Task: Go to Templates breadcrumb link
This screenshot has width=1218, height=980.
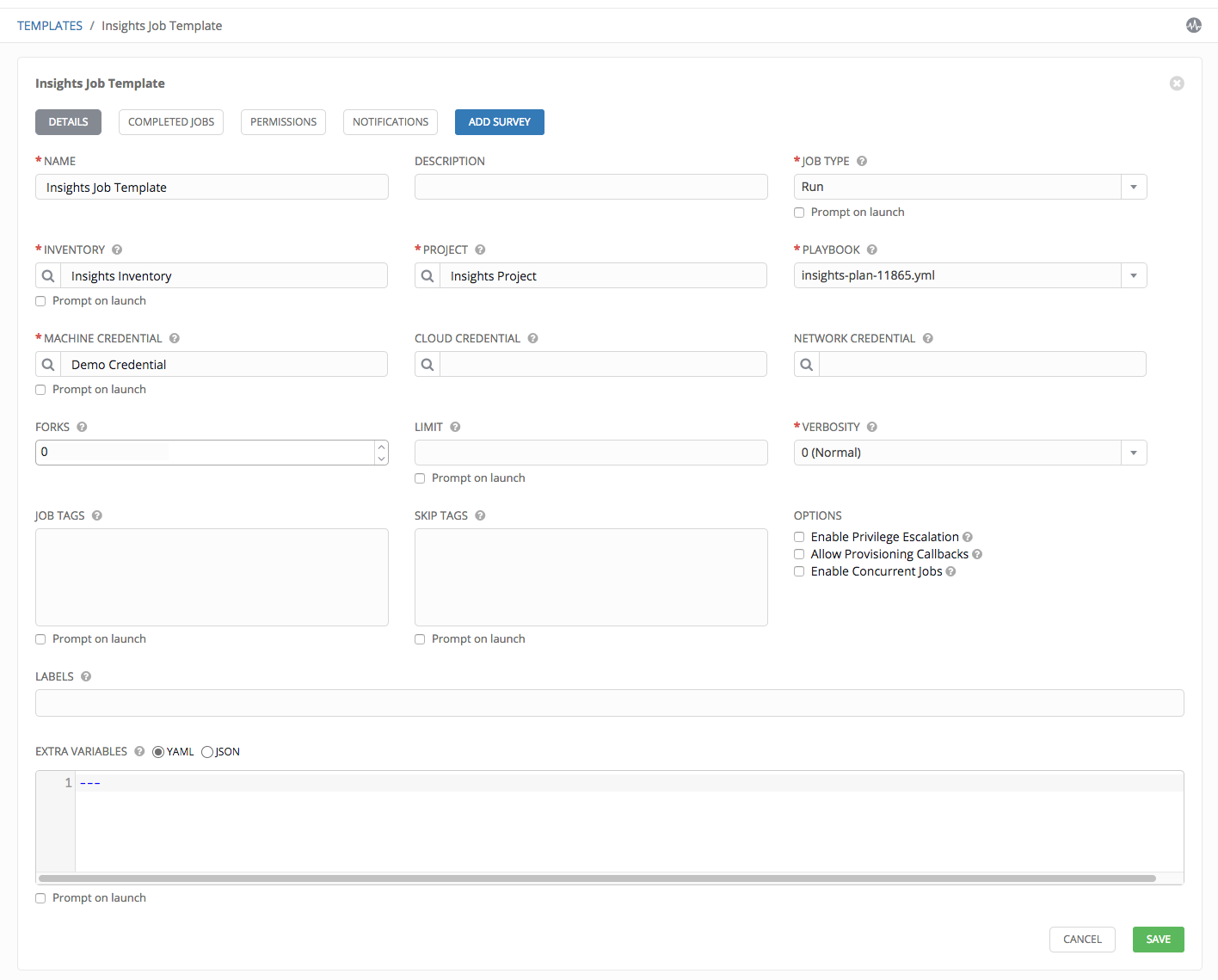Action: [x=50, y=26]
